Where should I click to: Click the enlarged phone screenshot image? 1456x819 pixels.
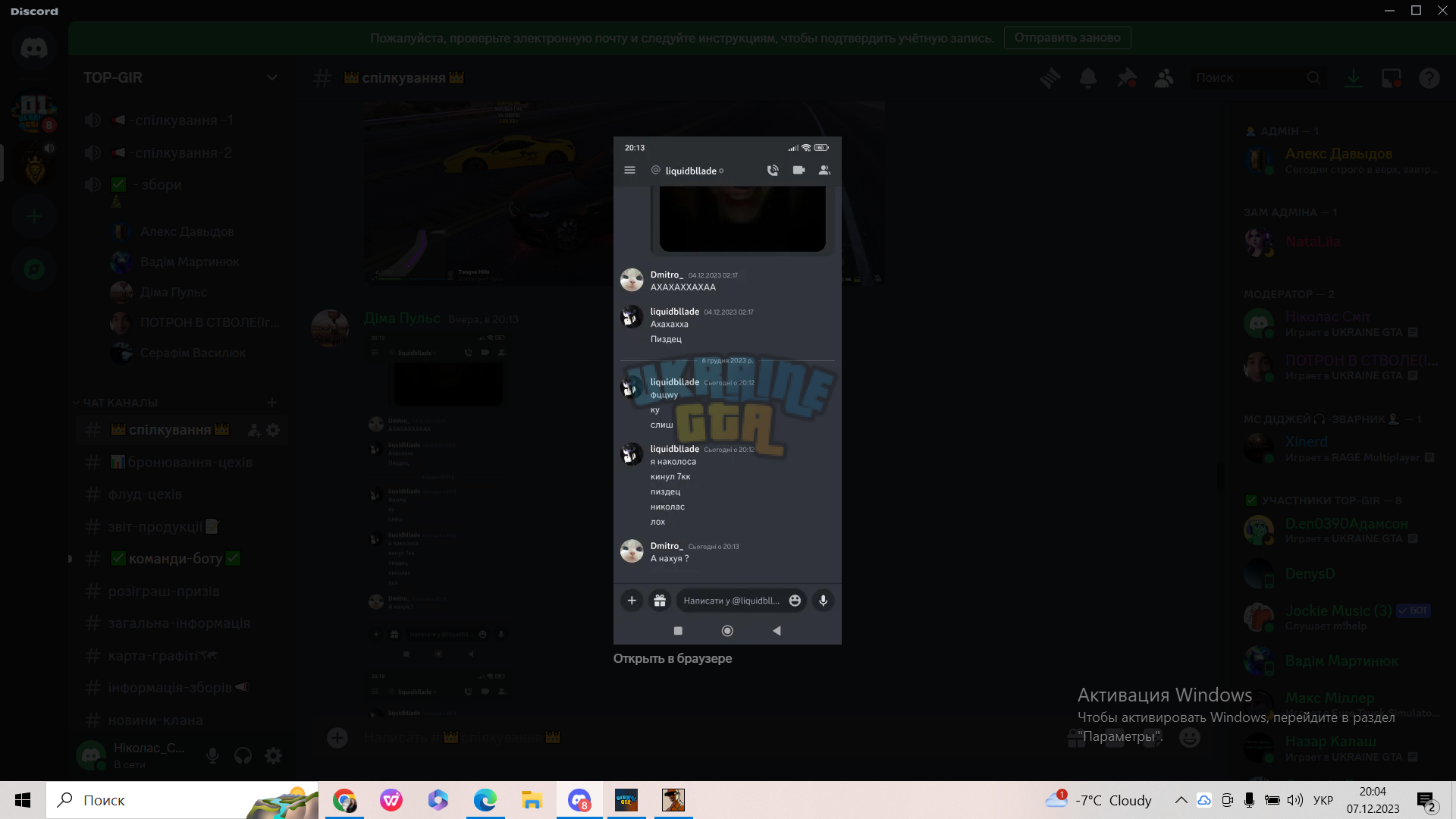point(727,391)
